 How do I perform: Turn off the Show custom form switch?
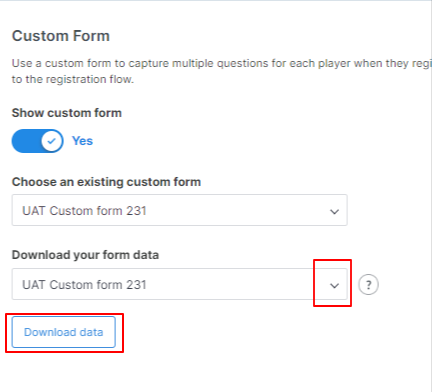(x=38, y=141)
